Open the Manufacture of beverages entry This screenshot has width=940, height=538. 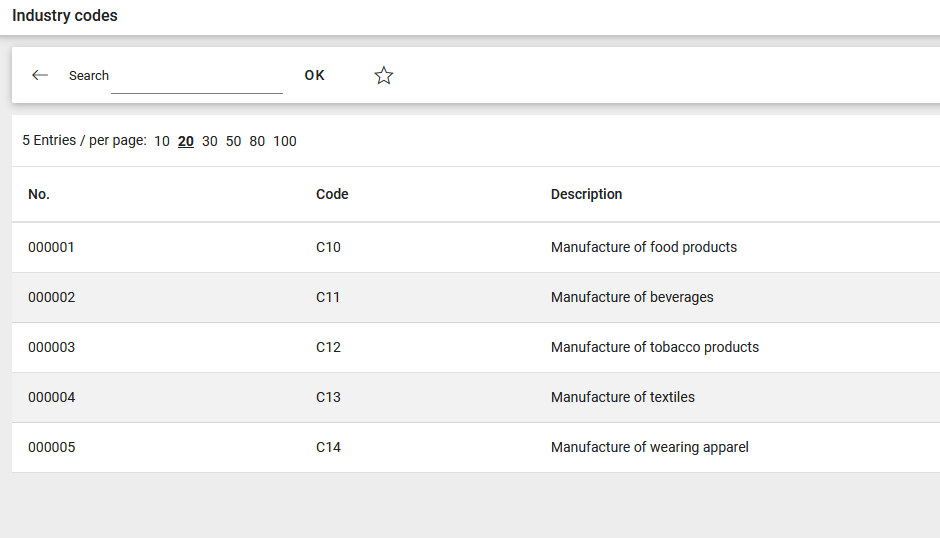(x=632, y=297)
